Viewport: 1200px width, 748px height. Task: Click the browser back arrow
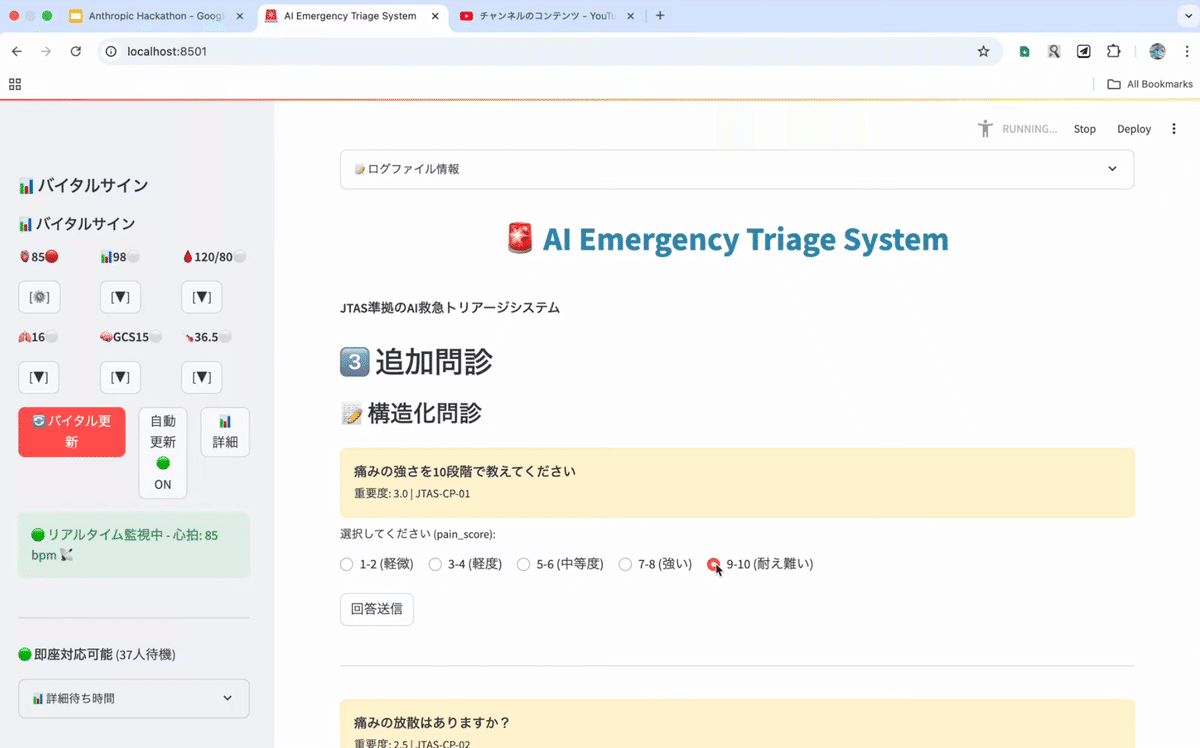17,51
